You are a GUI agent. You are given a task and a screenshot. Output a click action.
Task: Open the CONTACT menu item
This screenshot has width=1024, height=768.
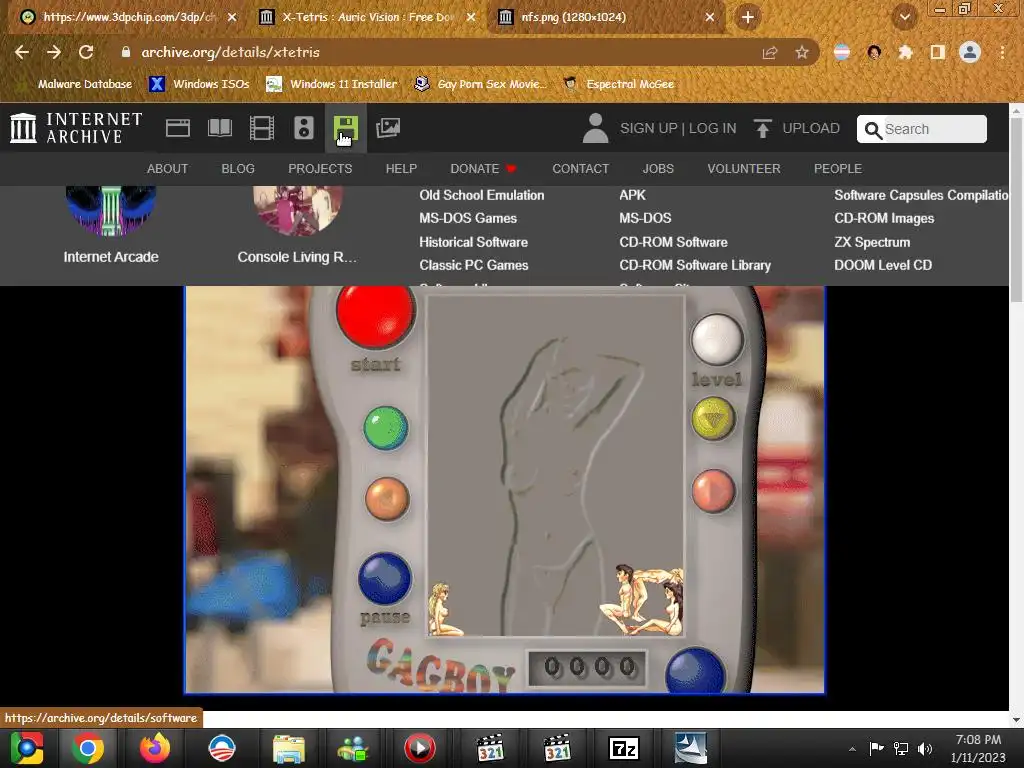pos(581,168)
